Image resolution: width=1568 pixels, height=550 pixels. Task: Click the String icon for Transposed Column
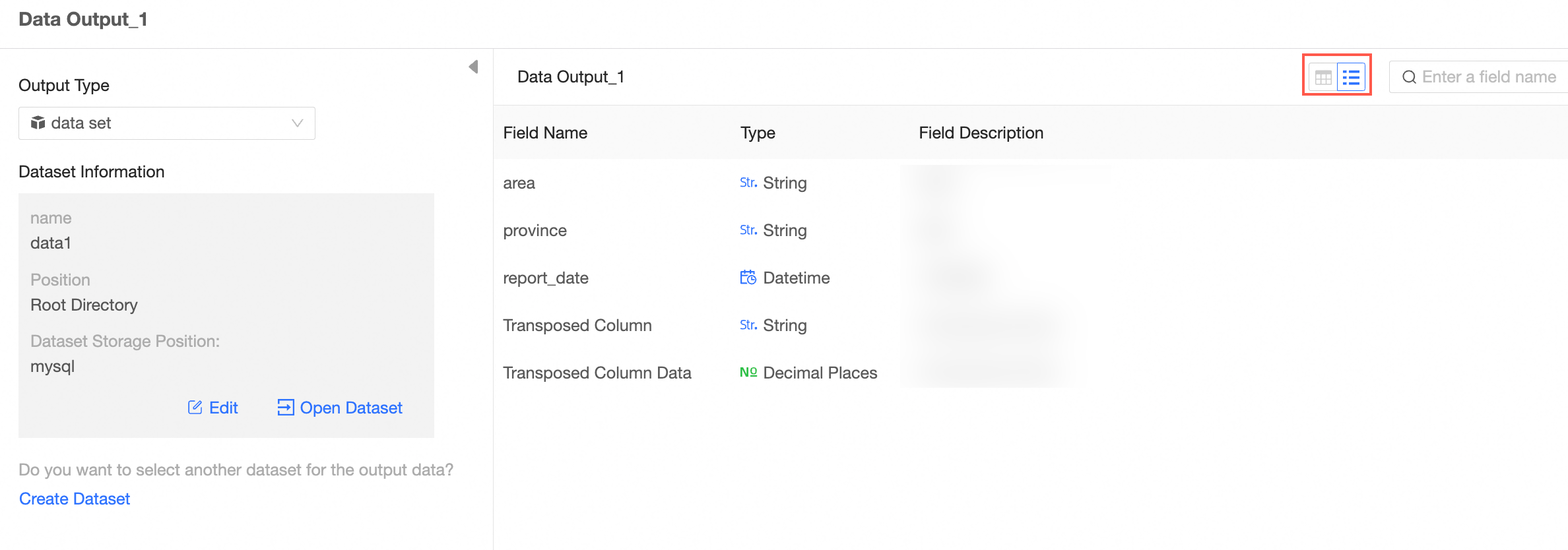pos(748,325)
